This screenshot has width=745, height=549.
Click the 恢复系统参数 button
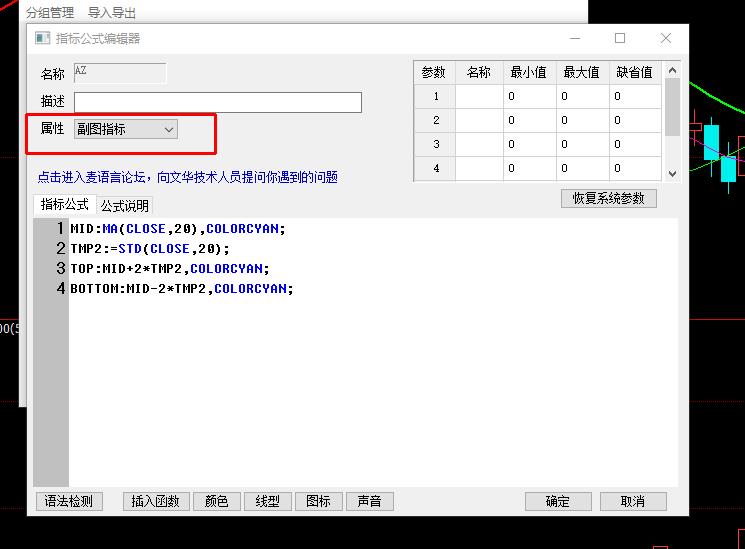click(609, 198)
